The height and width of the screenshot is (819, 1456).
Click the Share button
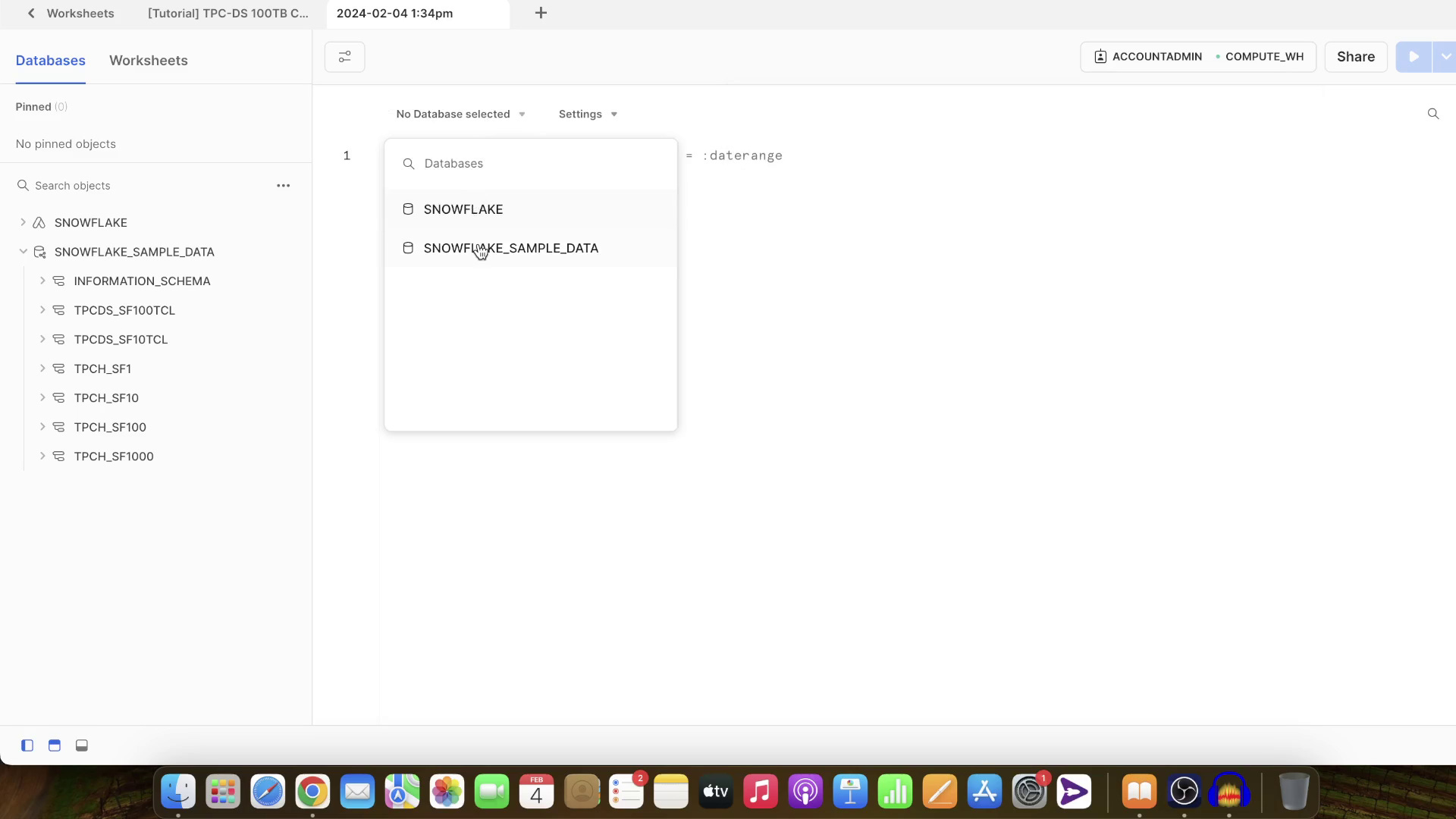pyautogui.click(x=1355, y=57)
